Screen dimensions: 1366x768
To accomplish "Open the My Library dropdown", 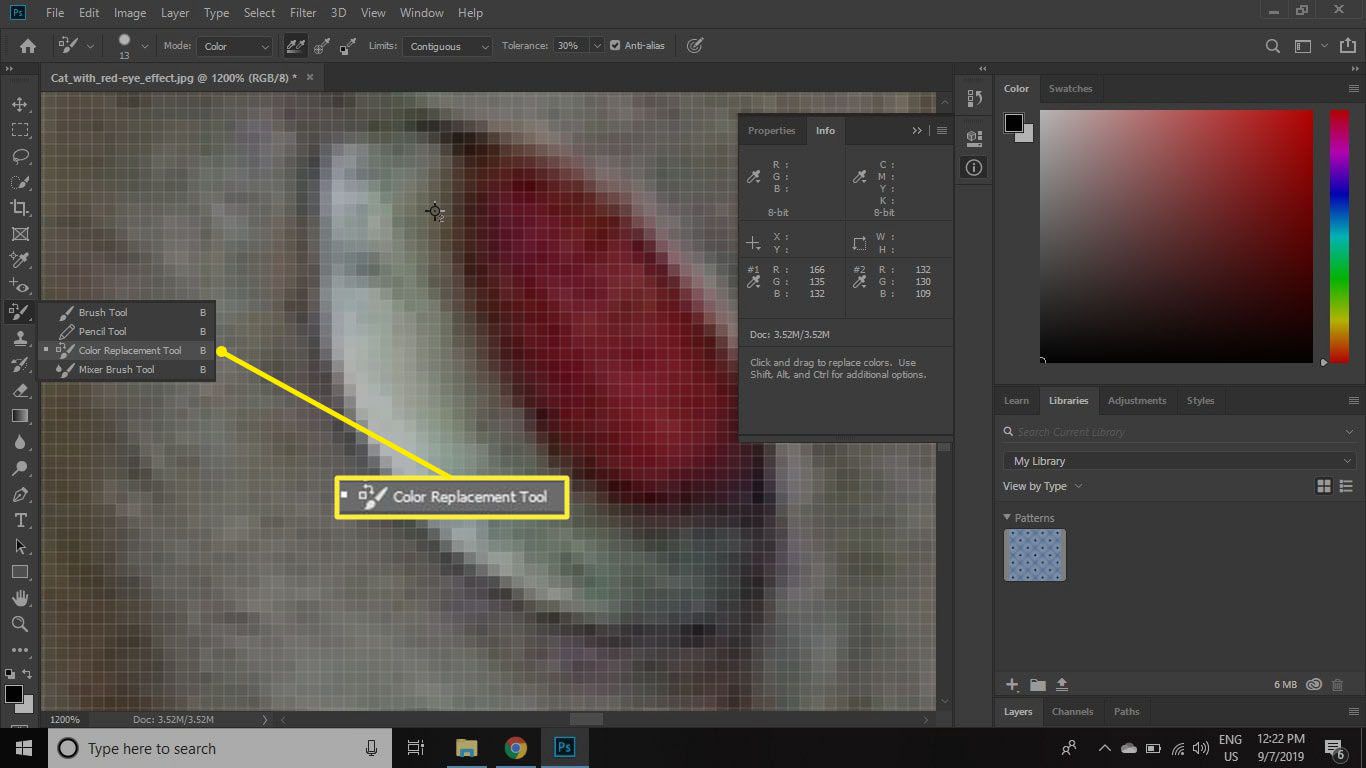I will pyautogui.click(x=1179, y=461).
